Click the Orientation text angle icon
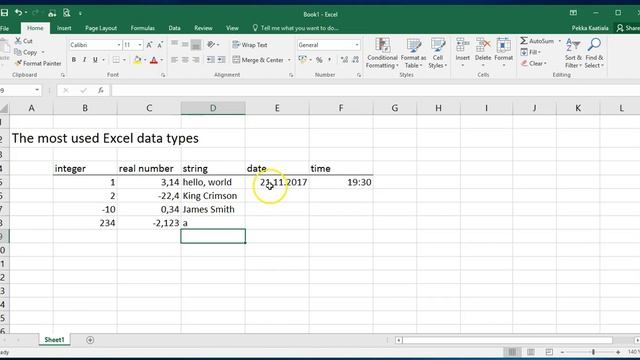This screenshot has width=640, height=360. point(211,44)
